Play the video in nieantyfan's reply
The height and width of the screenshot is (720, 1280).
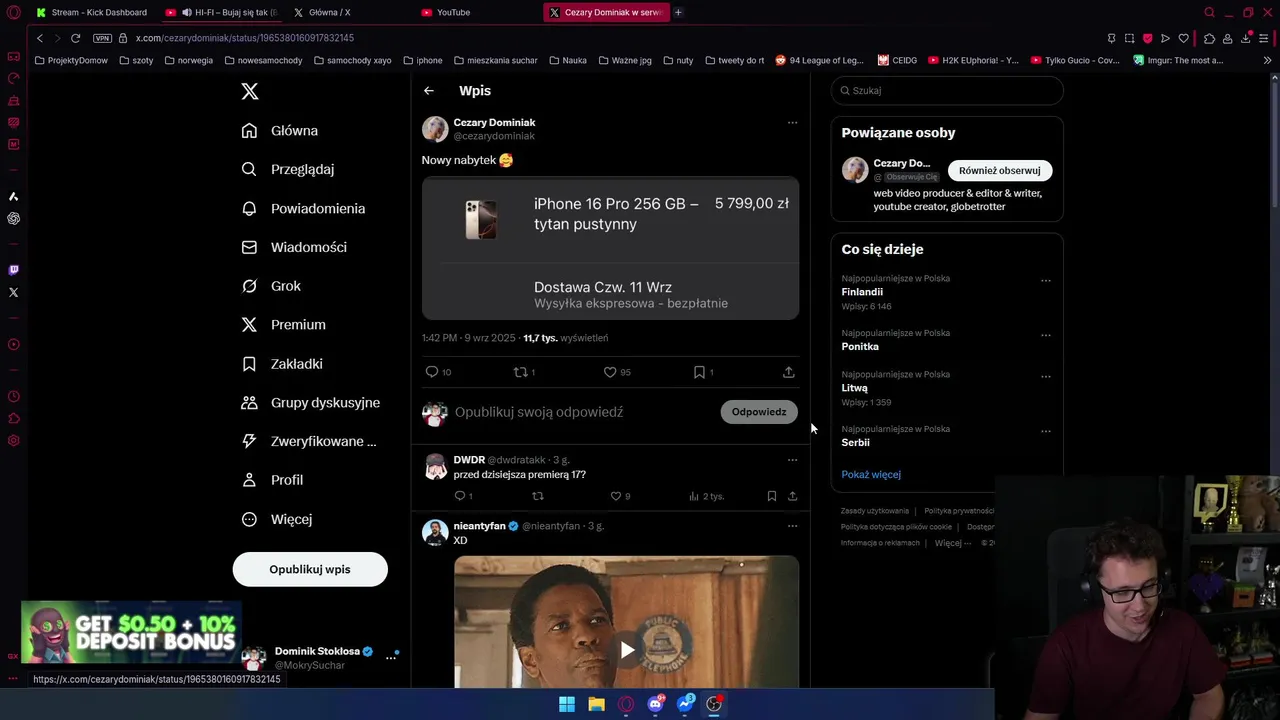click(x=627, y=650)
